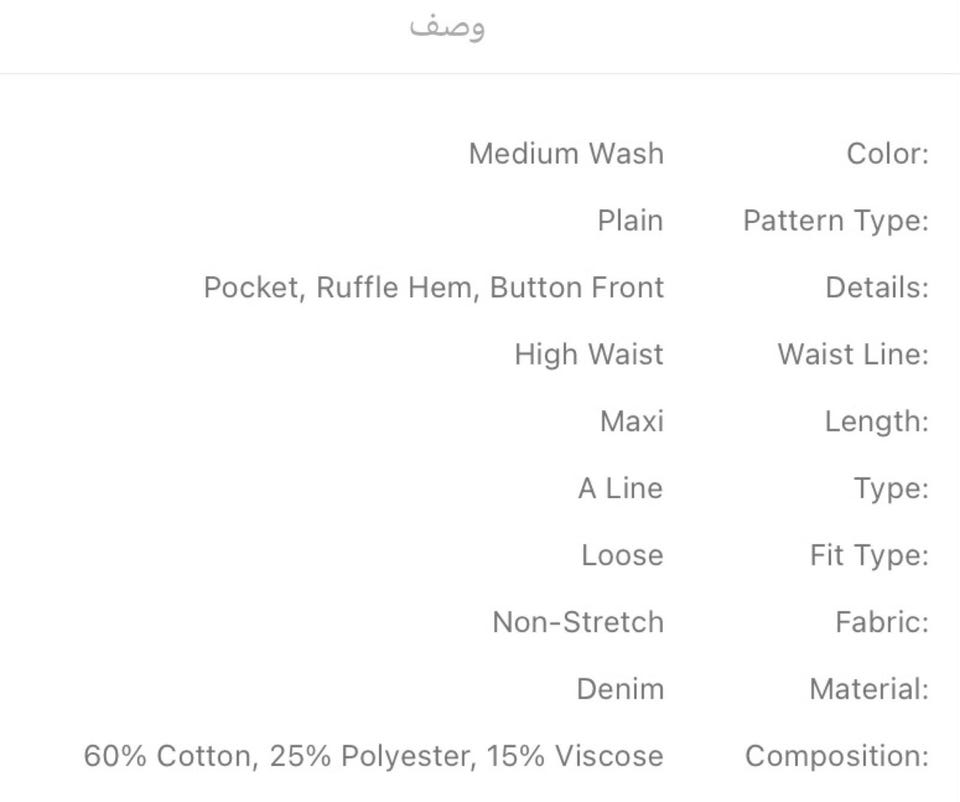This screenshot has width=960, height=802.
Task: Click the Waist Line: label
Action: coord(853,355)
